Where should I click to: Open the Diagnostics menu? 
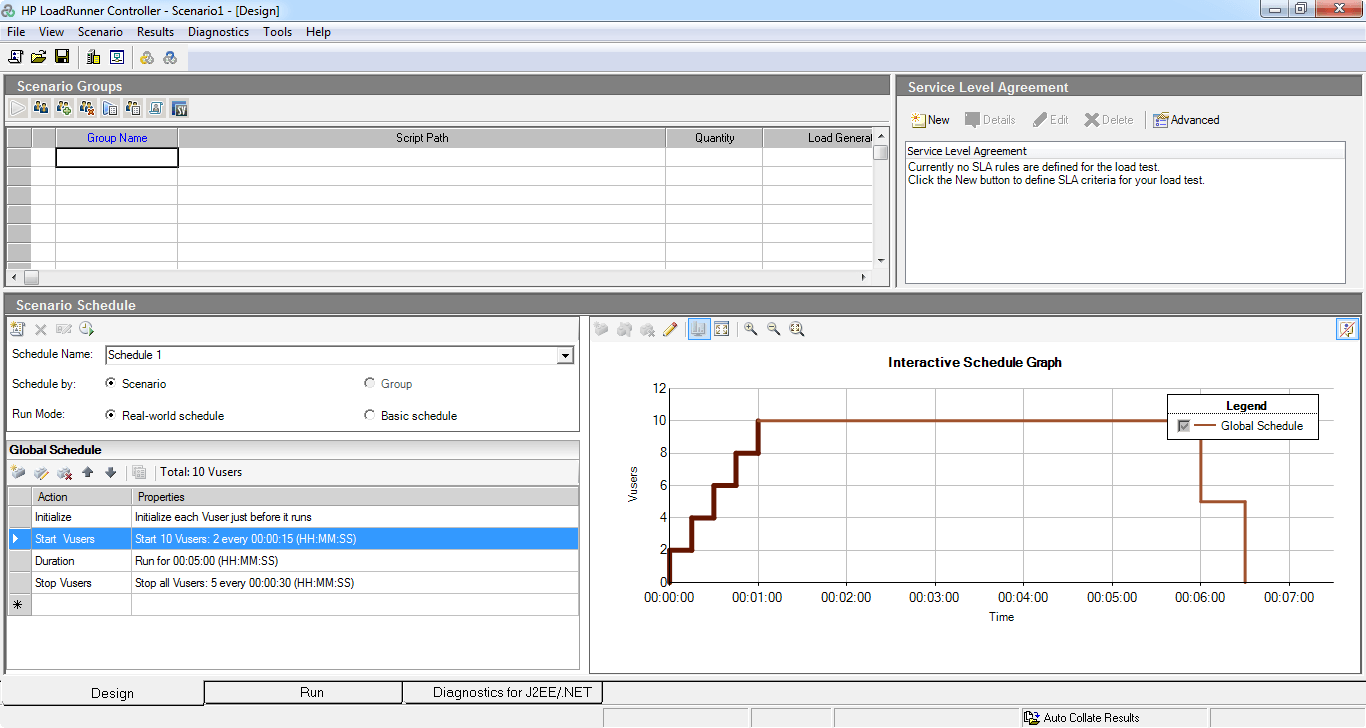pos(218,32)
